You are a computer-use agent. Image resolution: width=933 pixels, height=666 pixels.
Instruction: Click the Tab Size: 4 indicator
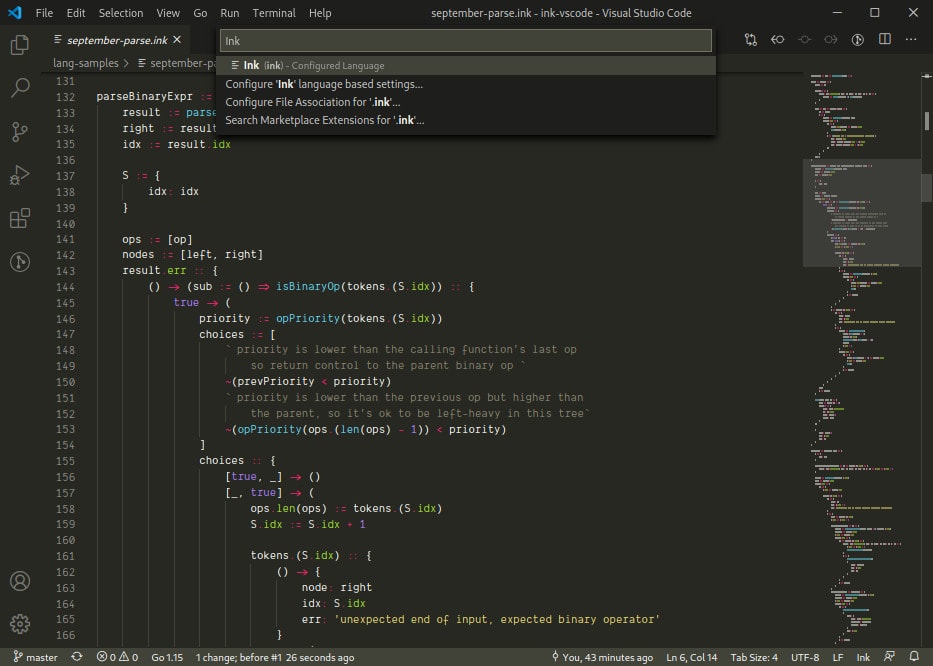(754, 657)
